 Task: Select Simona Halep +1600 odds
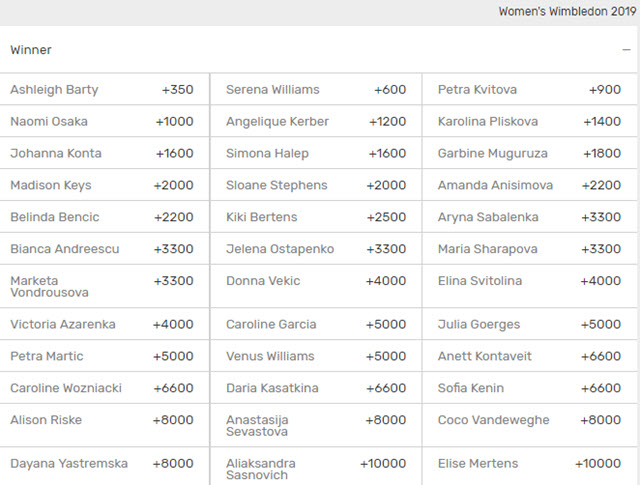point(316,154)
